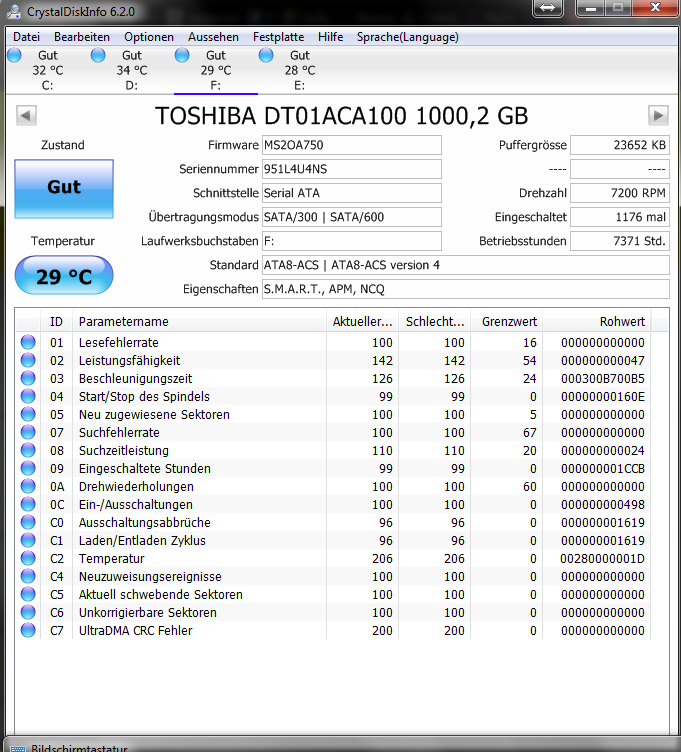Go to next disk with right arrow
681x752 pixels.
(658, 116)
